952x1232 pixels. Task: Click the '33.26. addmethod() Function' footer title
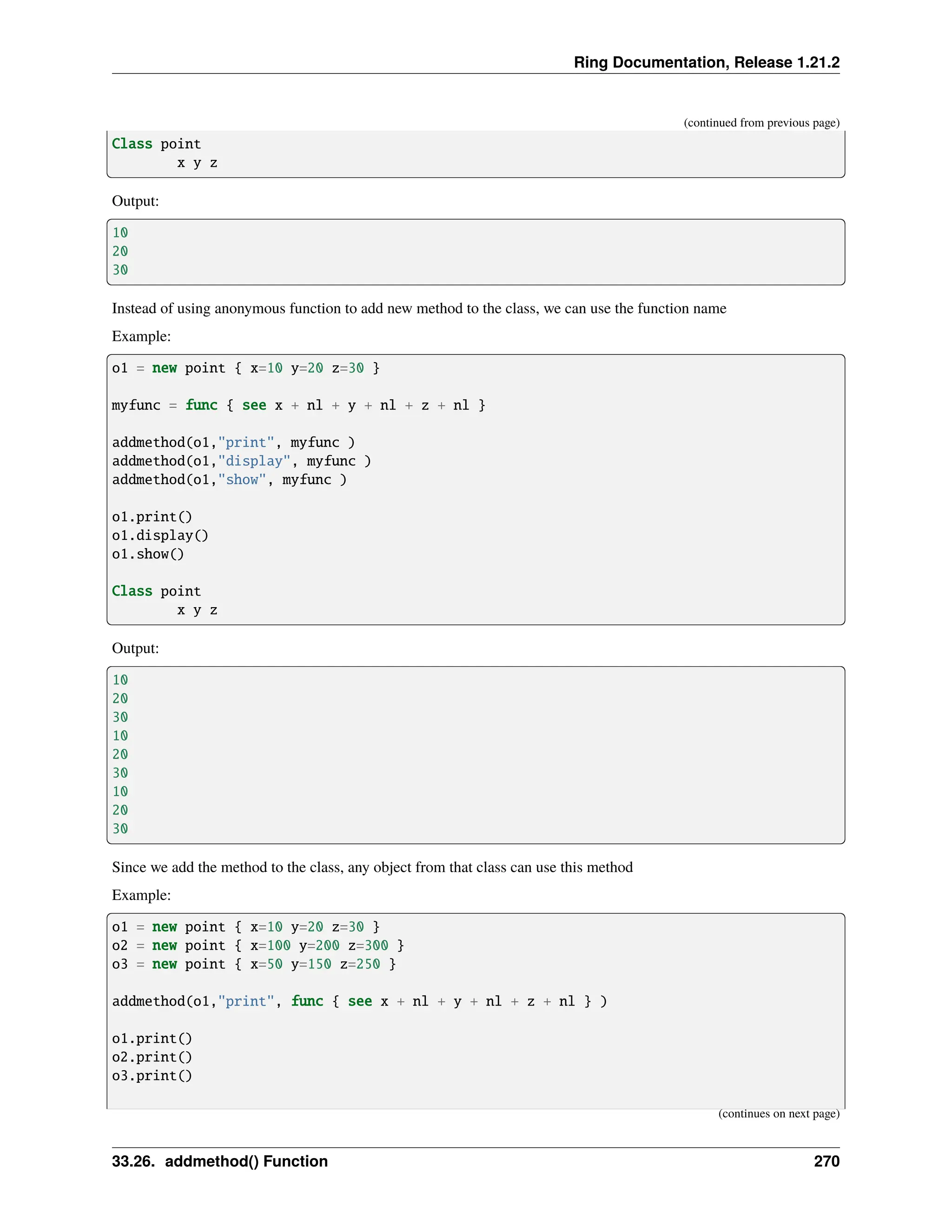[x=219, y=1161]
